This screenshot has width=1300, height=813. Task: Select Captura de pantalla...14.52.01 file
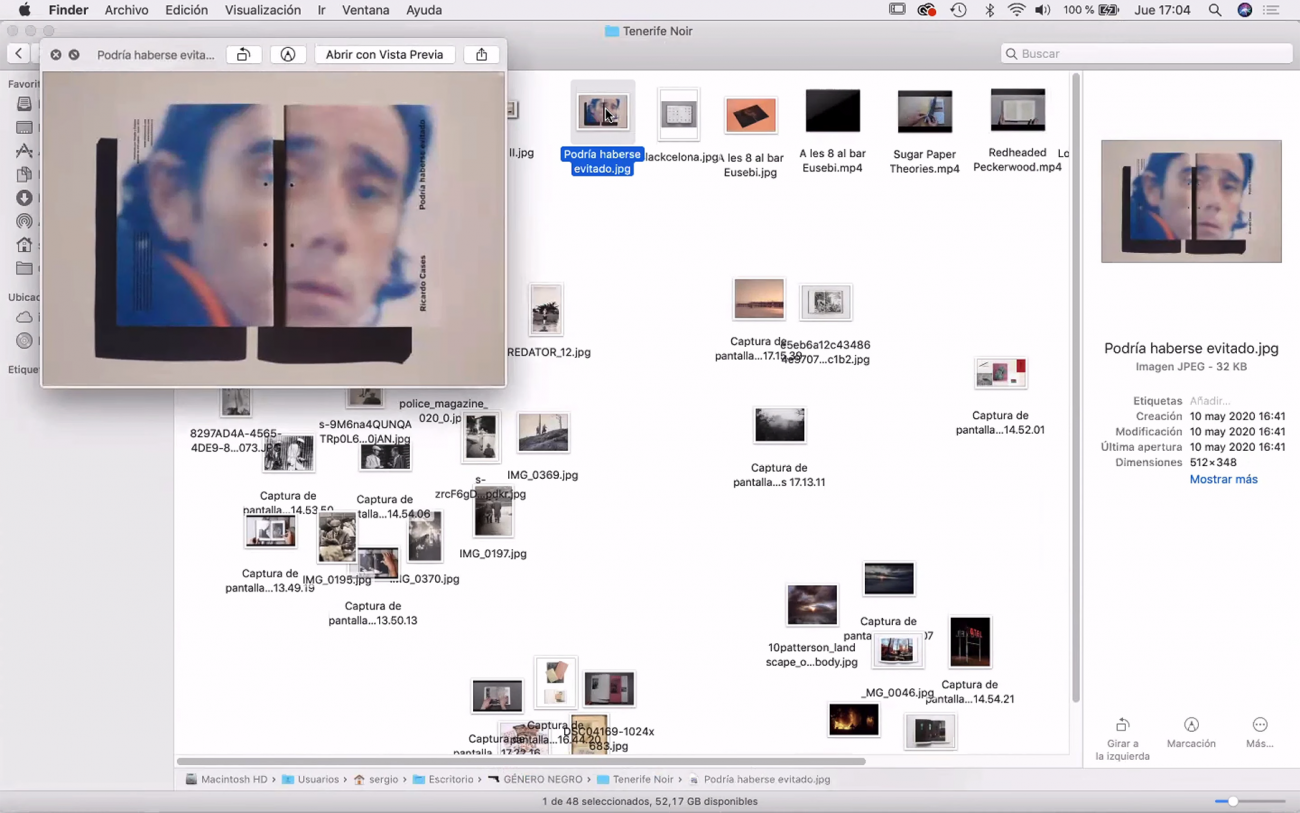(x=1000, y=373)
